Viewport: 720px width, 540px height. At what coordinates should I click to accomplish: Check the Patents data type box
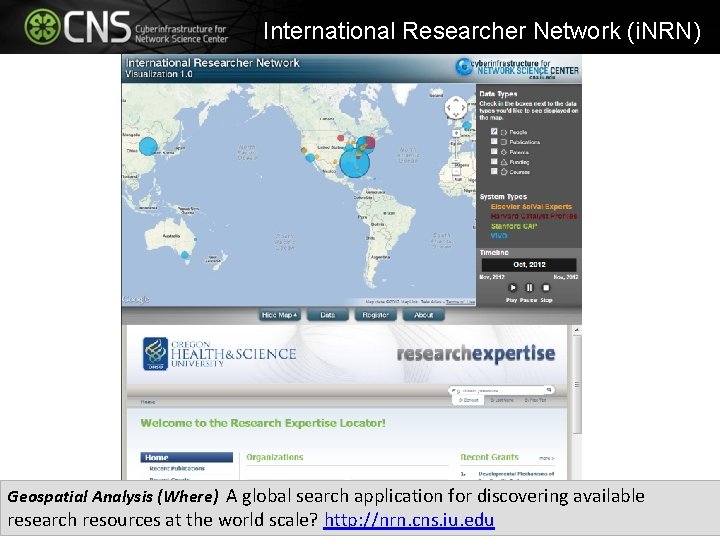(x=494, y=152)
